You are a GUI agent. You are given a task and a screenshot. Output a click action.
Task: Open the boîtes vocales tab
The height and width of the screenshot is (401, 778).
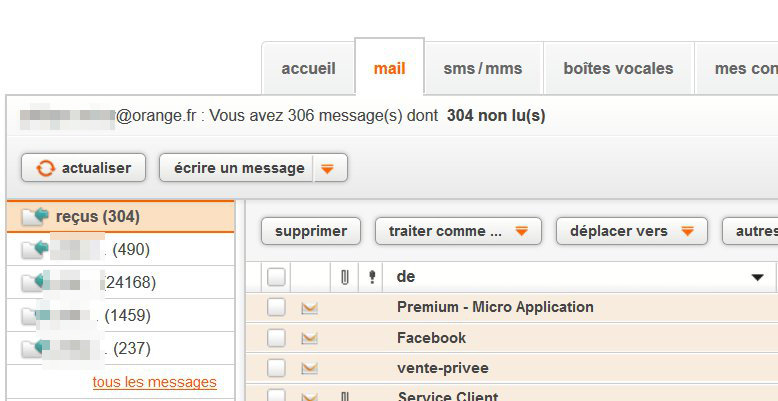pyautogui.click(x=618, y=69)
